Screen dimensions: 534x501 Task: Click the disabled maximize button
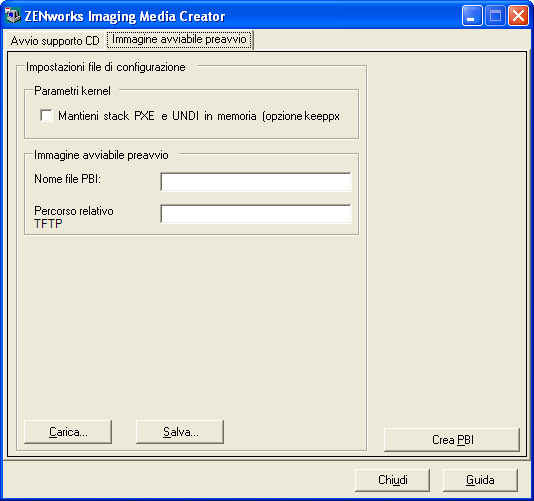coord(495,16)
